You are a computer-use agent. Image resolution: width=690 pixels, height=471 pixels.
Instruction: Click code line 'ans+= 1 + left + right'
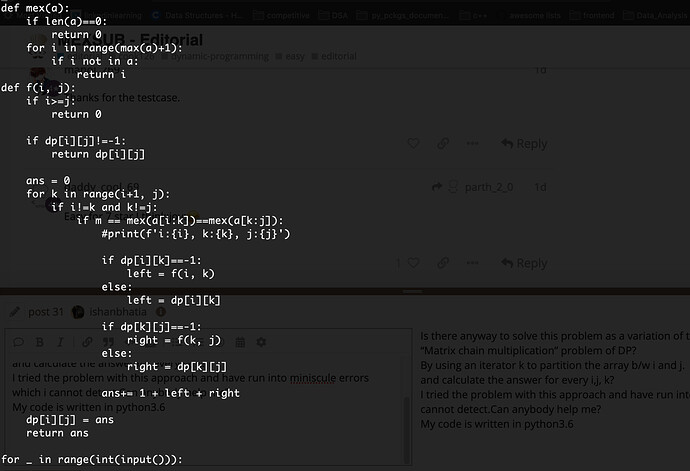[x=170, y=393]
